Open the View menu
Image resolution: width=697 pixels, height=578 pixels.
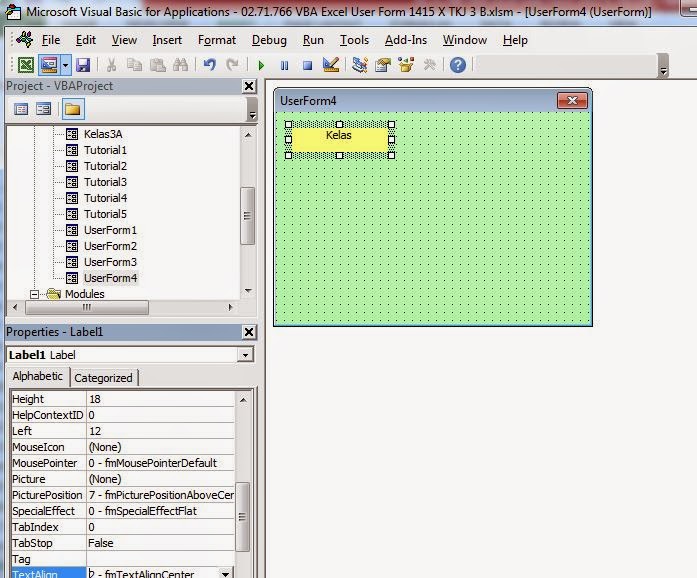(124, 40)
